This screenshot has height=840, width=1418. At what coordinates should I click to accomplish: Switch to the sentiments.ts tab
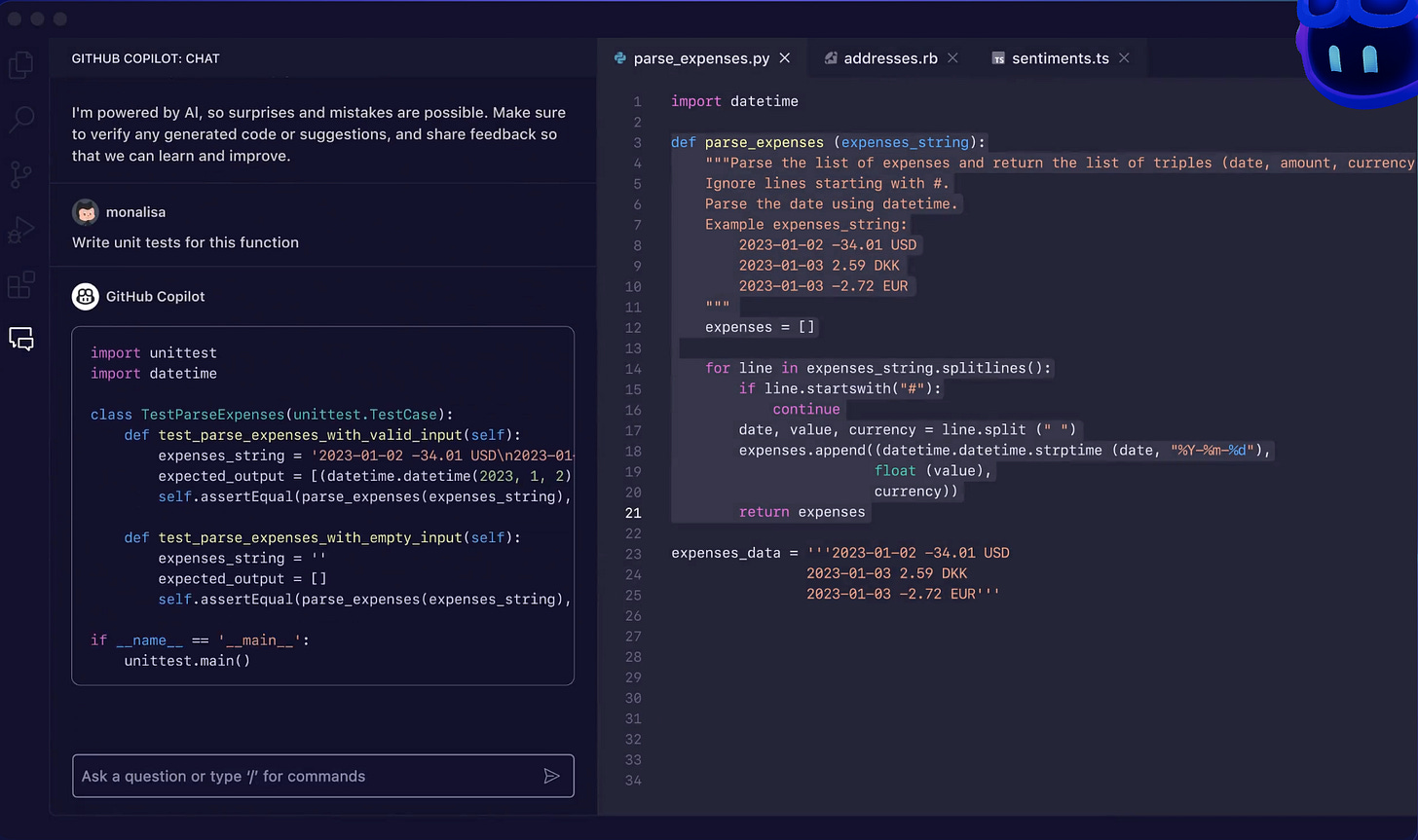(1061, 58)
